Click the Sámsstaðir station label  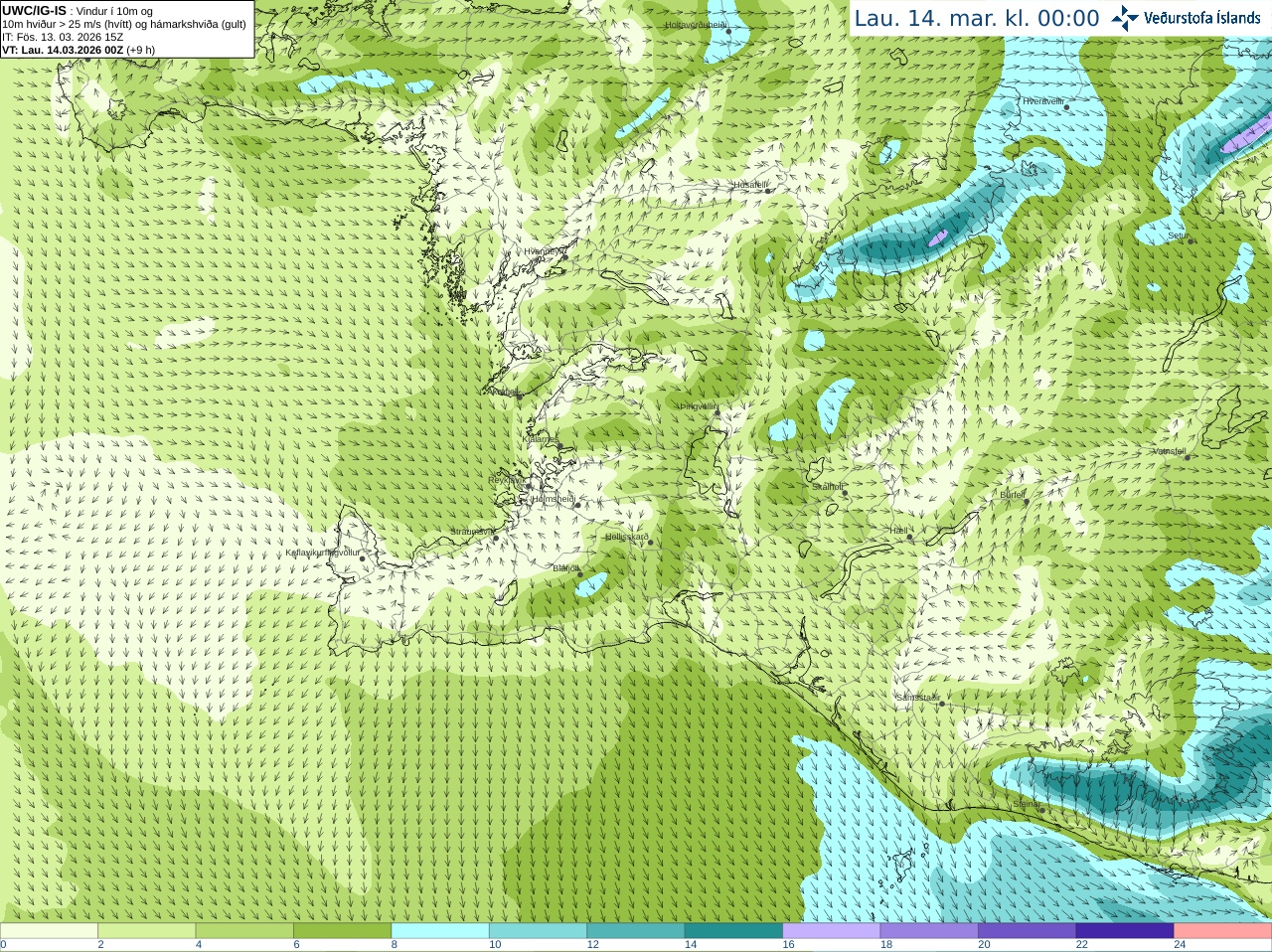pyautogui.click(x=917, y=698)
